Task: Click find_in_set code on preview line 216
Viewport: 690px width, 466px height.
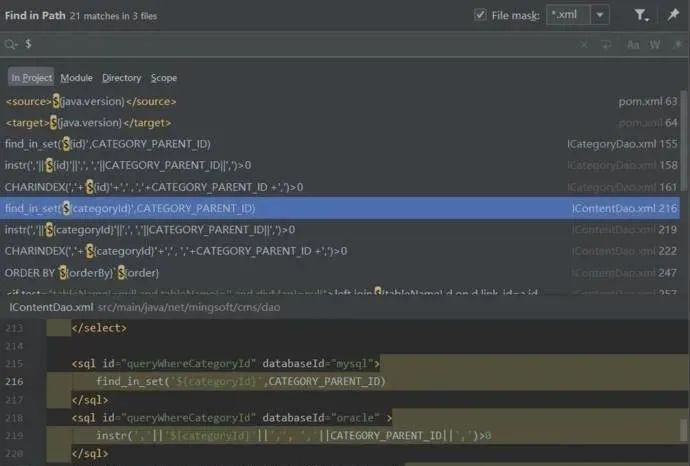Action: pos(241,382)
